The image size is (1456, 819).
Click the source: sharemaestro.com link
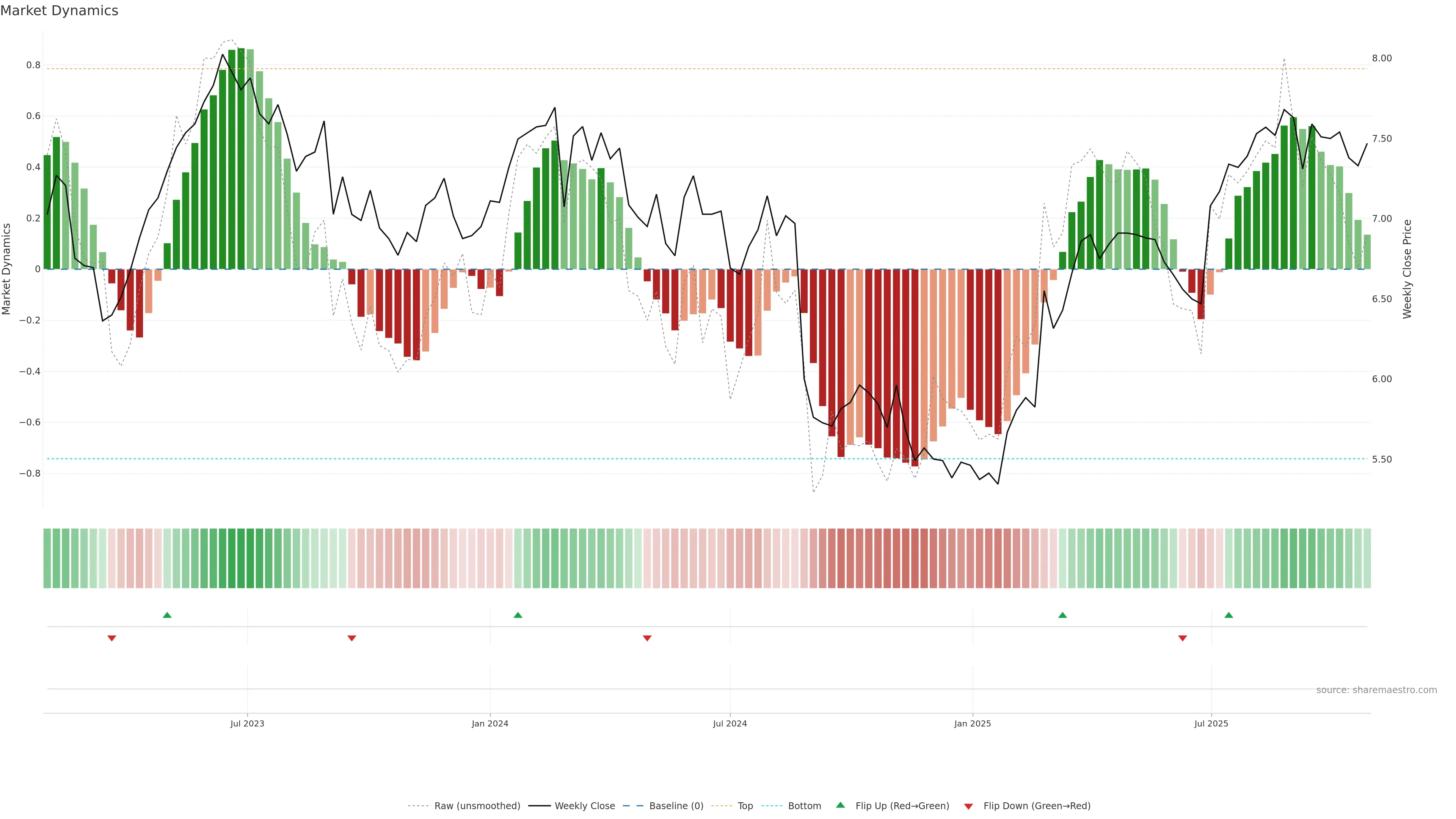1376,690
